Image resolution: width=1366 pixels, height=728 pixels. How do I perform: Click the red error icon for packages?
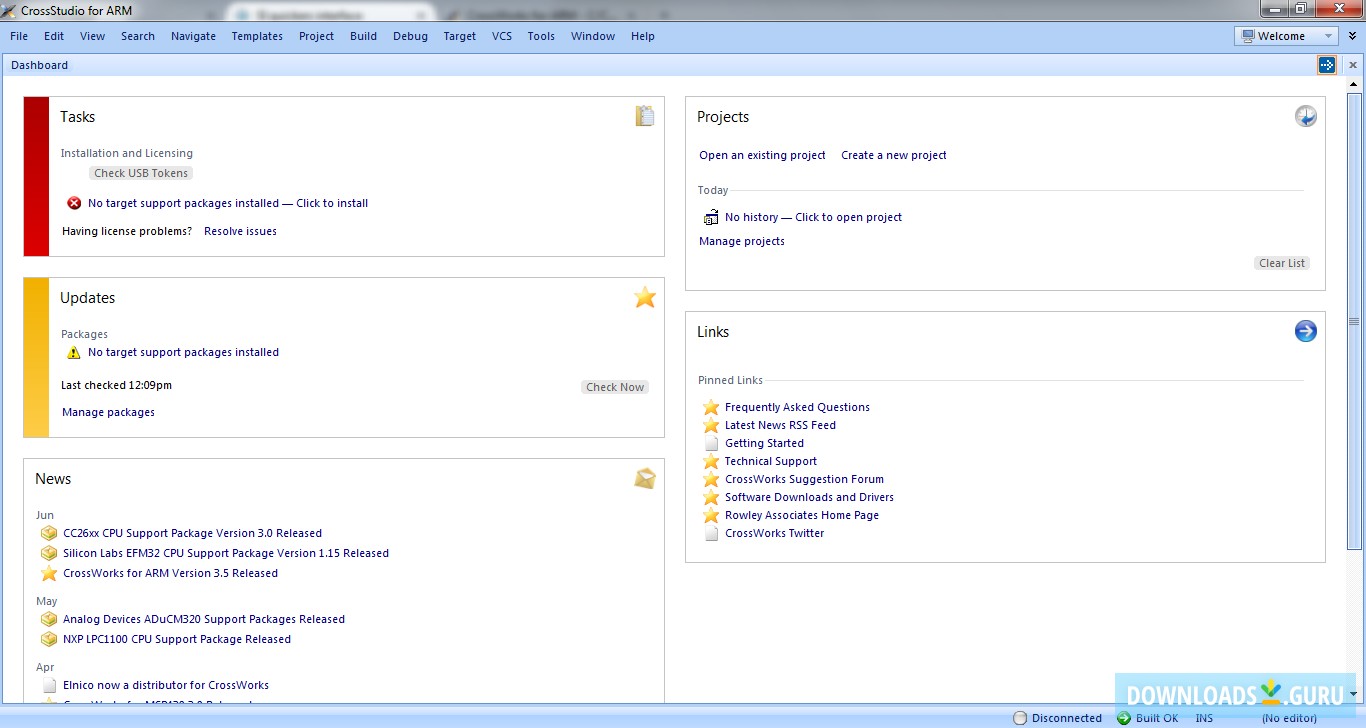74,203
